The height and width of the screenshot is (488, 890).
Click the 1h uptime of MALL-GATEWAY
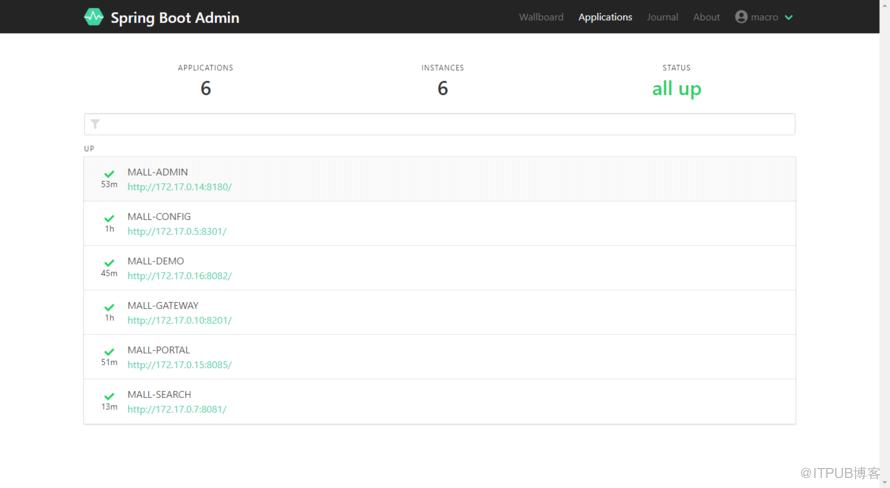[x=110, y=318]
